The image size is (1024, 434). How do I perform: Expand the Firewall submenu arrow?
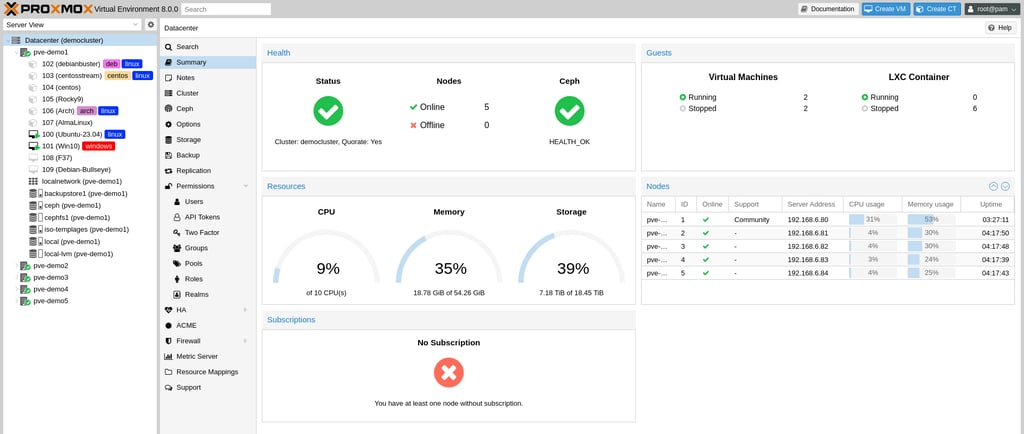246,341
